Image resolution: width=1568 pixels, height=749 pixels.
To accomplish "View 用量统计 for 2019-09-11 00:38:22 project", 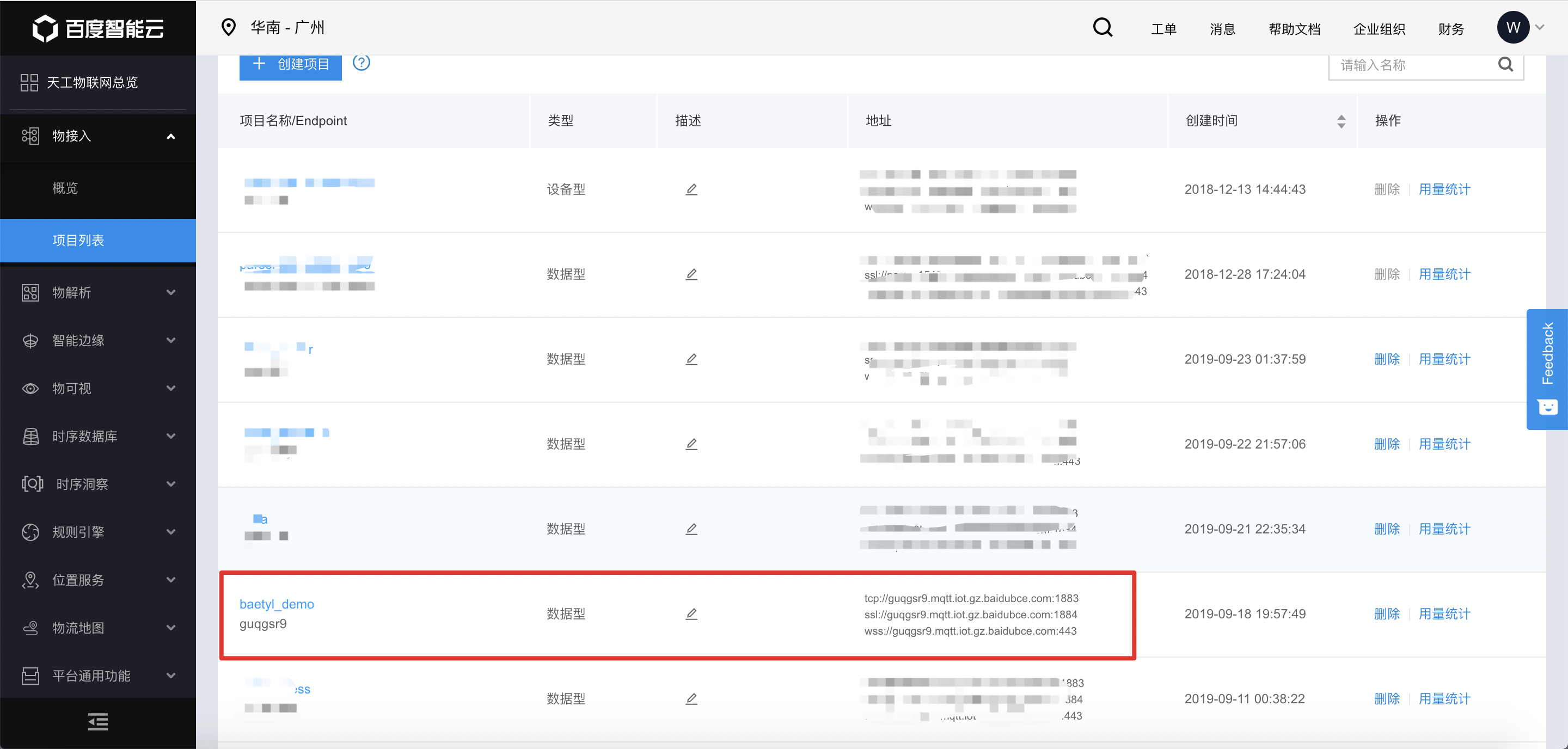I will click(1444, 698).
